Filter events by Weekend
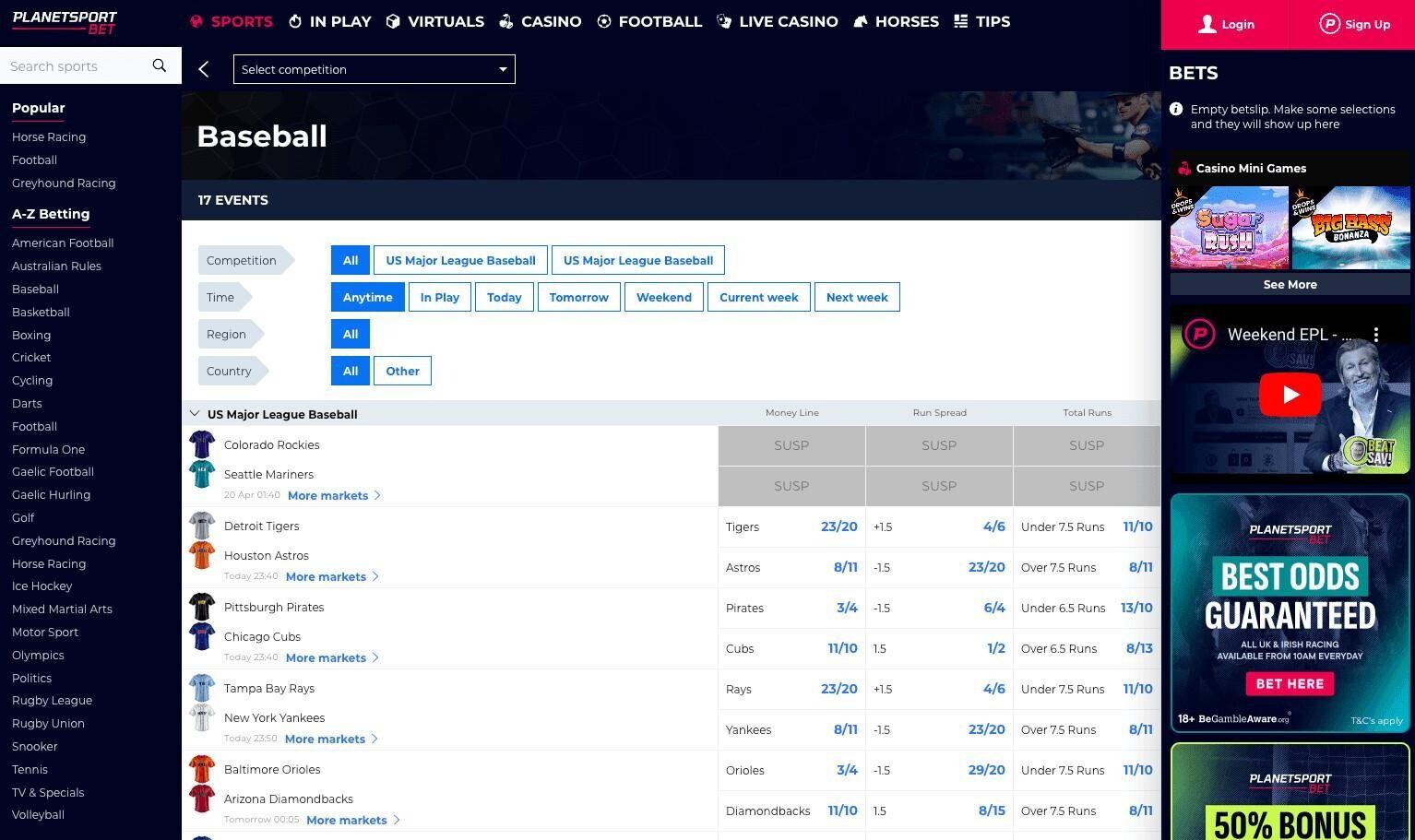1415x840 pixels. click(x=664, y=297)
